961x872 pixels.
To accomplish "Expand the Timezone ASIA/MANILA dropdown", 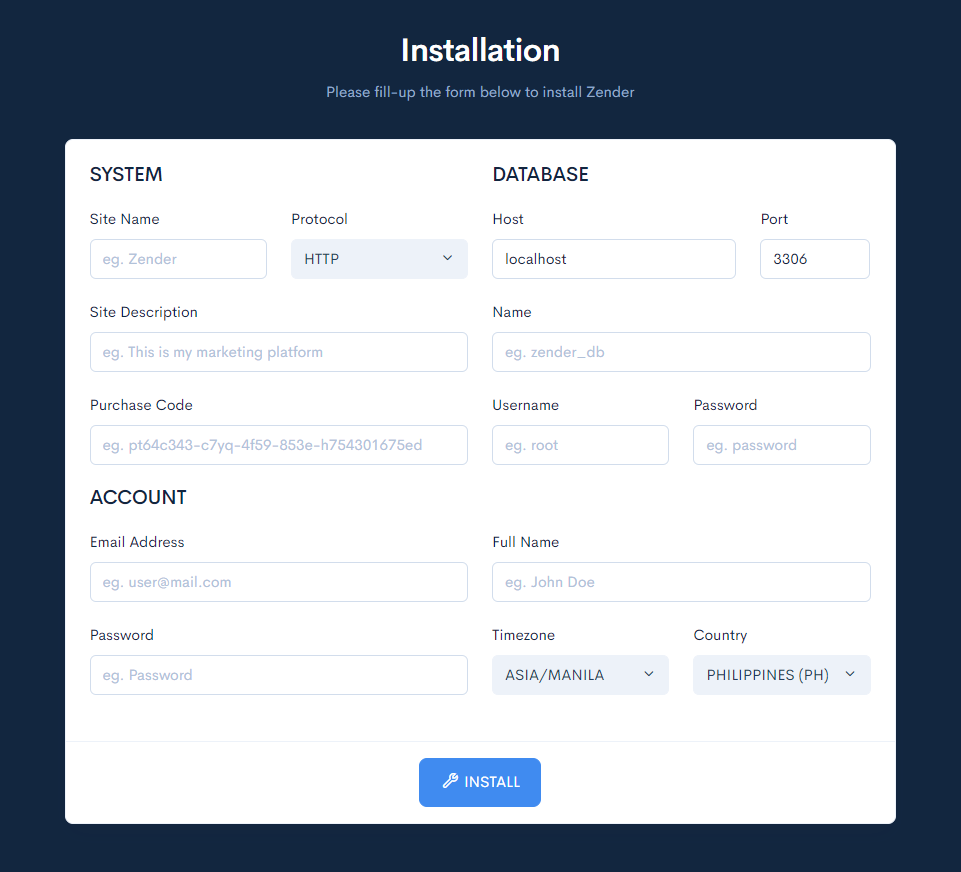I will click(579, 675).
